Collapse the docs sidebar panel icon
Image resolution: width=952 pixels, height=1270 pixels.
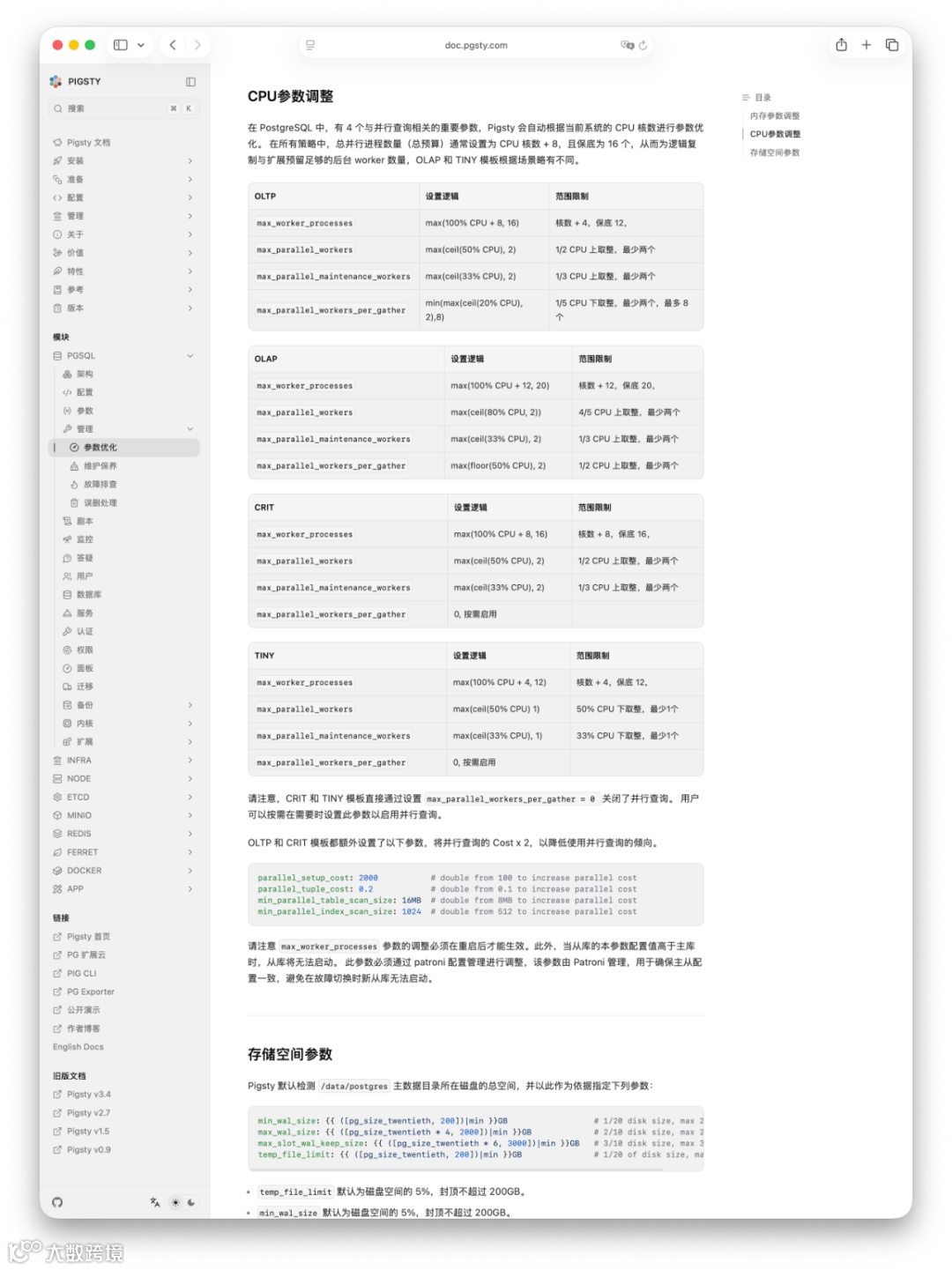(190, 82)
